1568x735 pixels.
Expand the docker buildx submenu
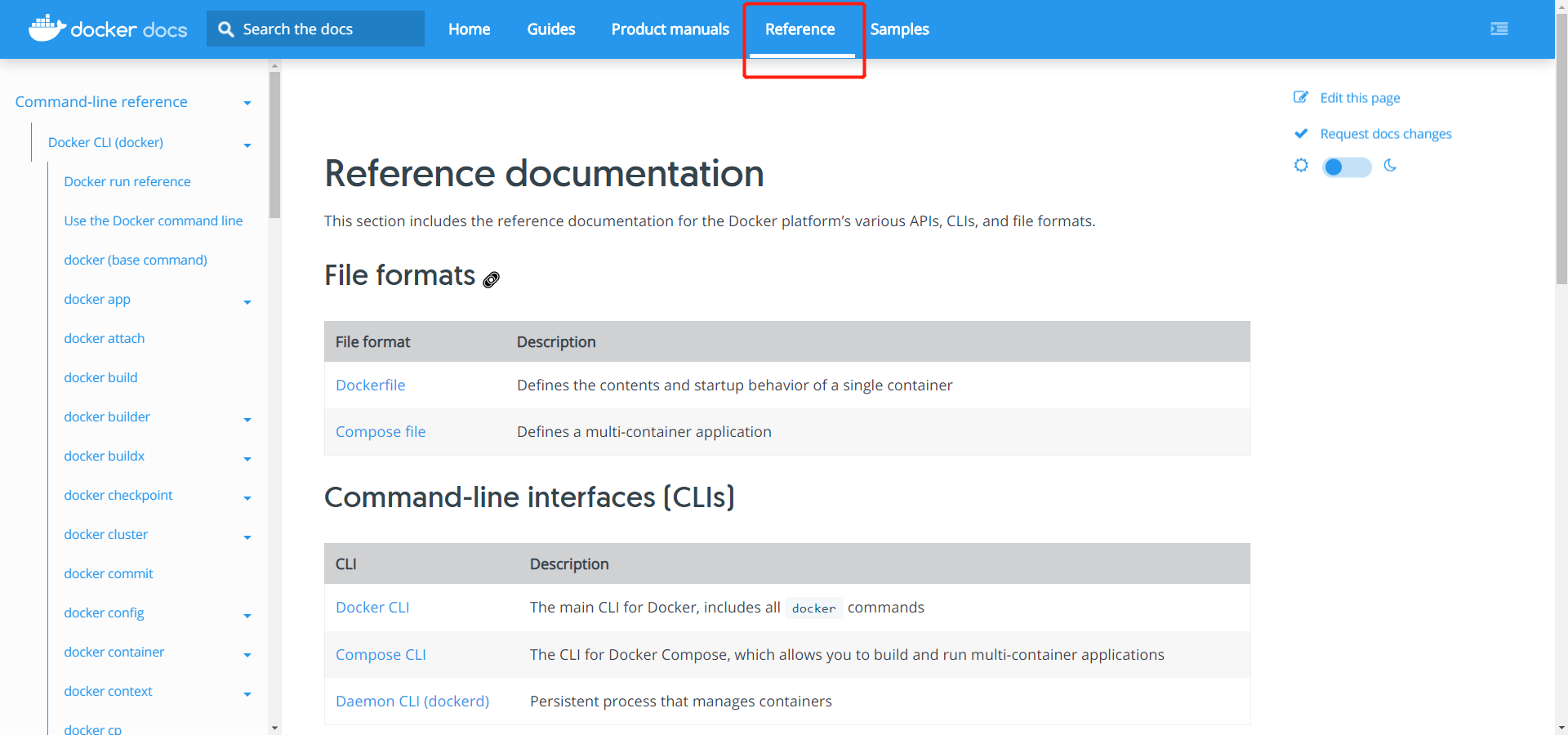tap(247, 459)
